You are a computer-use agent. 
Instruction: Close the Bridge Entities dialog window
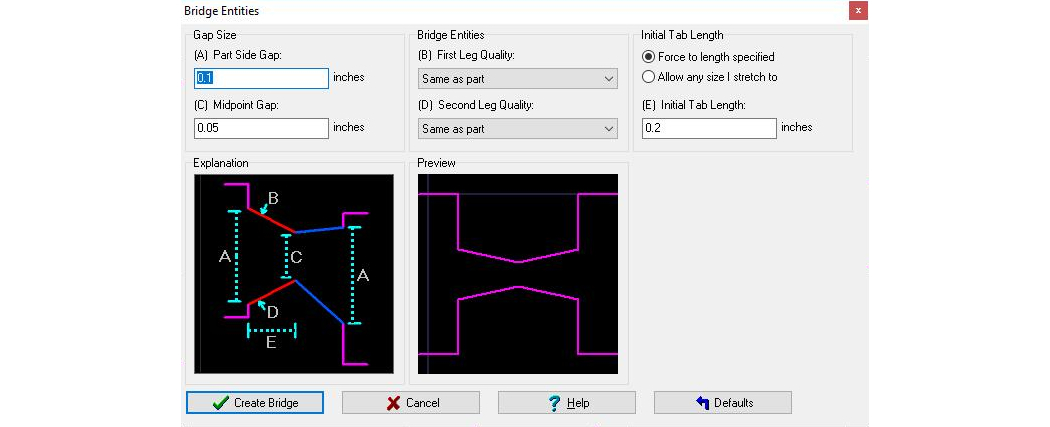coord(858,11)
